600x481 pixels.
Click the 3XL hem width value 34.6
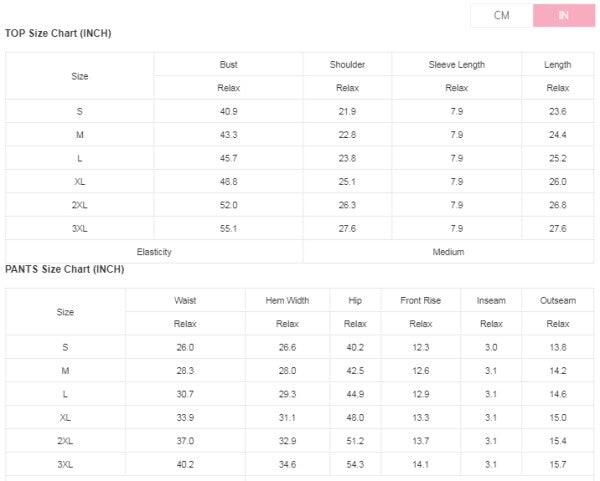point(287,465)
